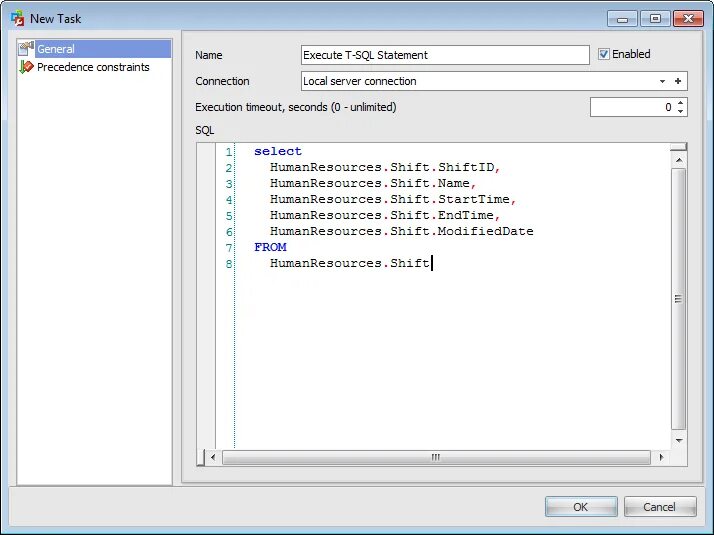Decrease execution timeout with down arrow
The height and width of the screenshot is (535, 714).
[x=680, y=112]
